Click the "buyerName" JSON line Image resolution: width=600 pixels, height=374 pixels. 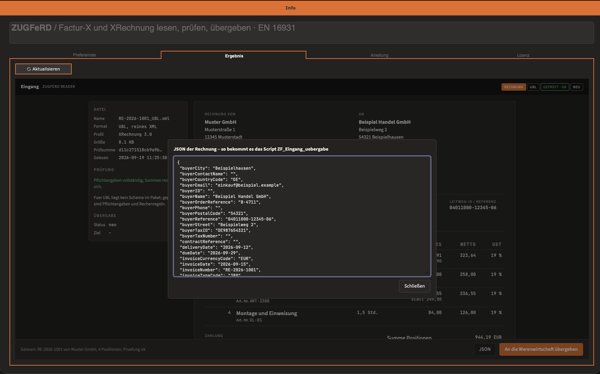(x=225, y=196)
